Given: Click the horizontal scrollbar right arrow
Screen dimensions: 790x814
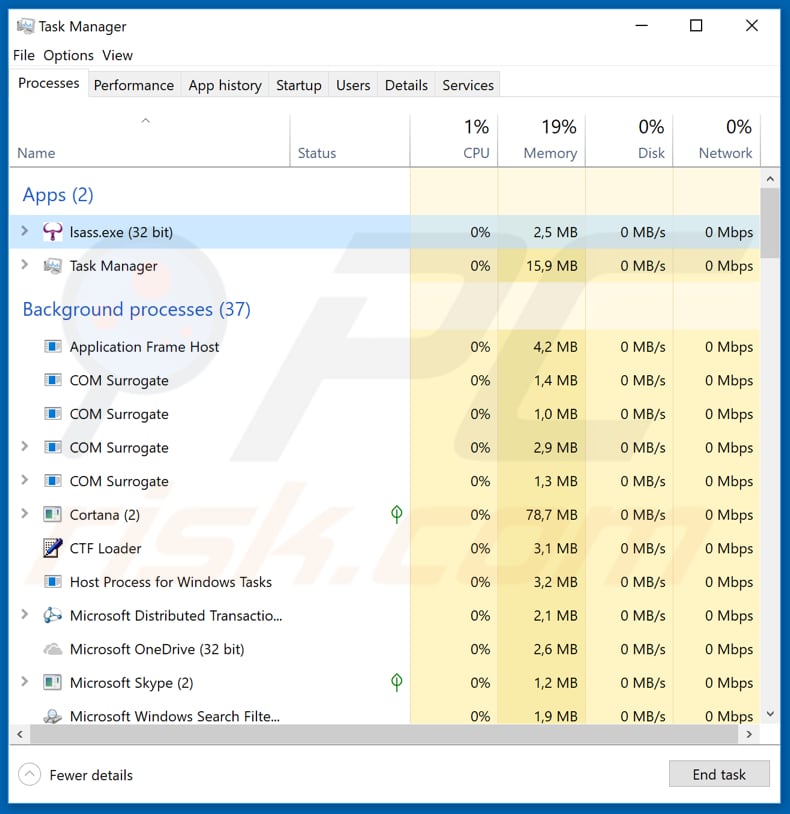Looking at the screenshot, I should (x=749, y=734).
